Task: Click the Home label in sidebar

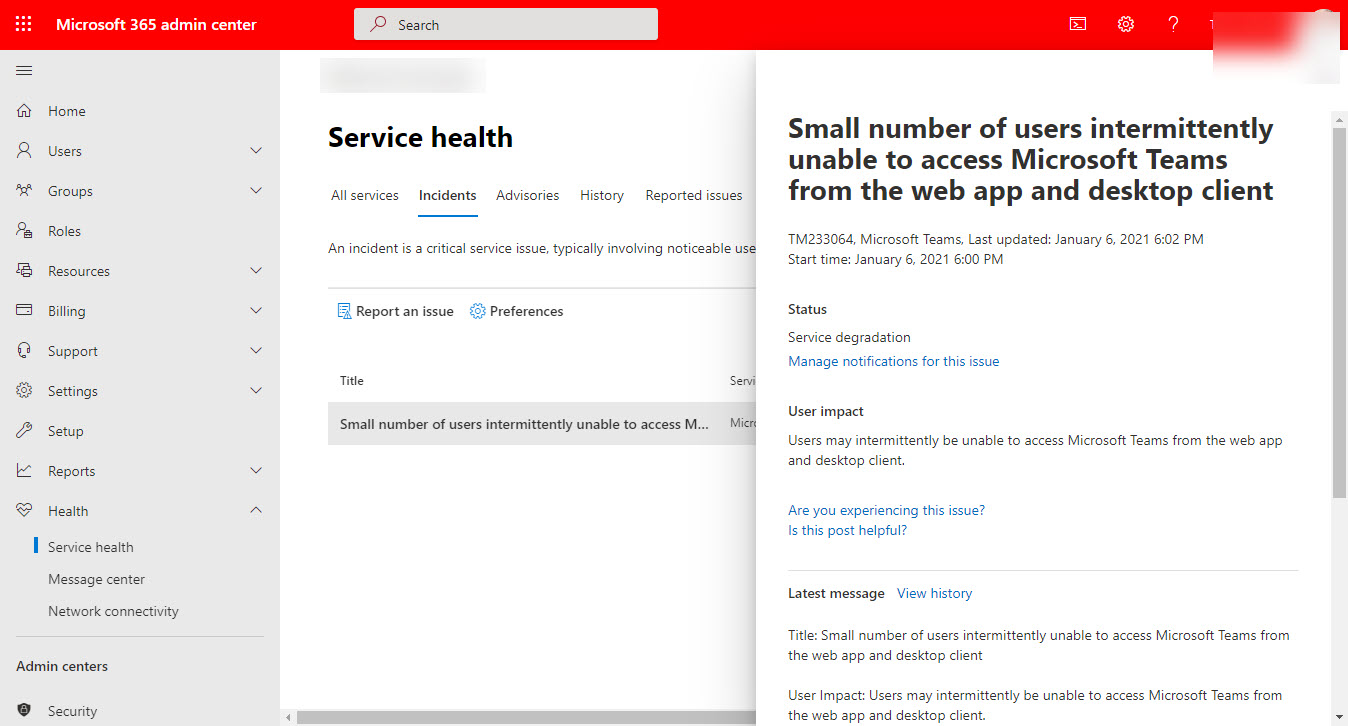Action: coord(67,111)
